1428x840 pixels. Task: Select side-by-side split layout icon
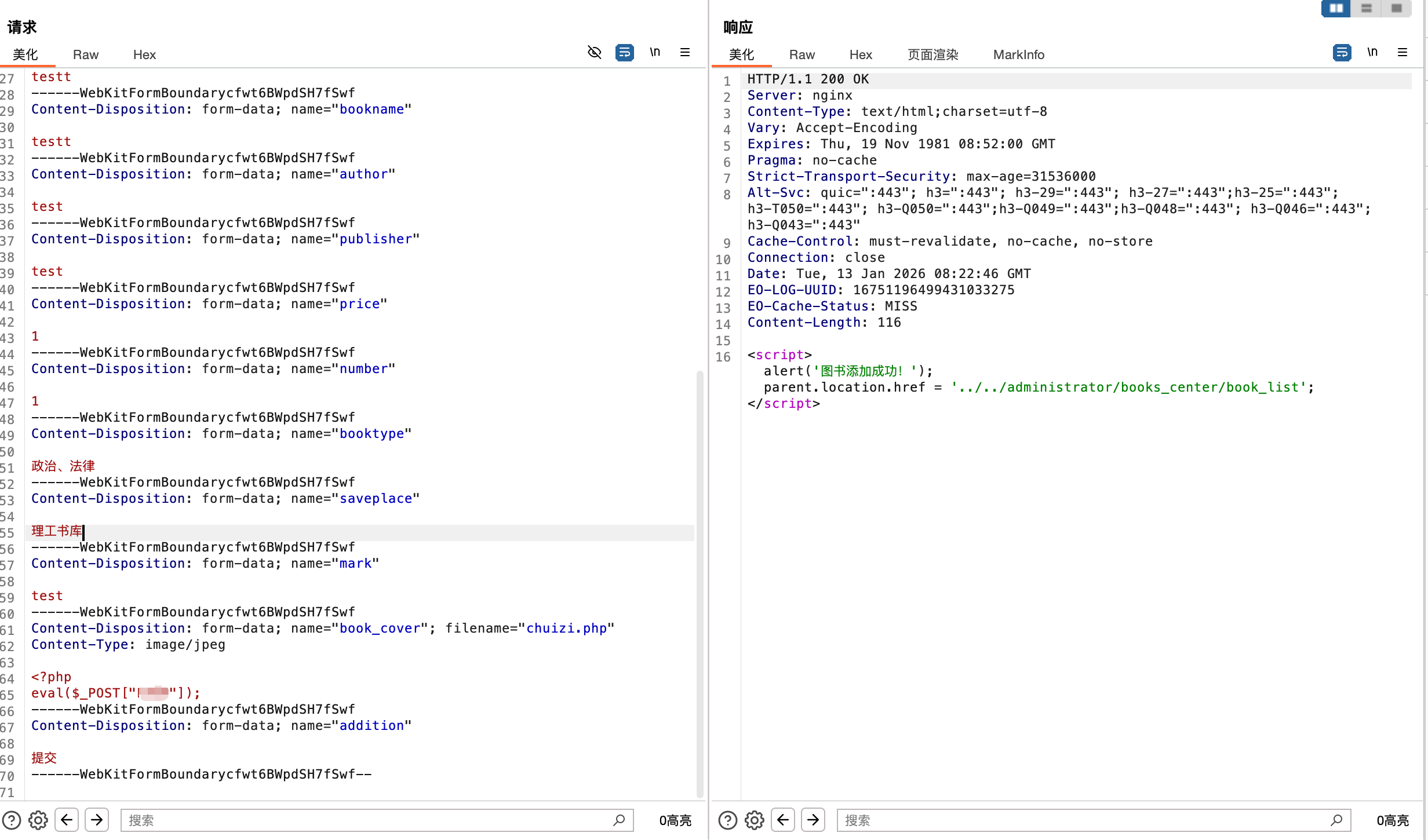(1336, 8)
